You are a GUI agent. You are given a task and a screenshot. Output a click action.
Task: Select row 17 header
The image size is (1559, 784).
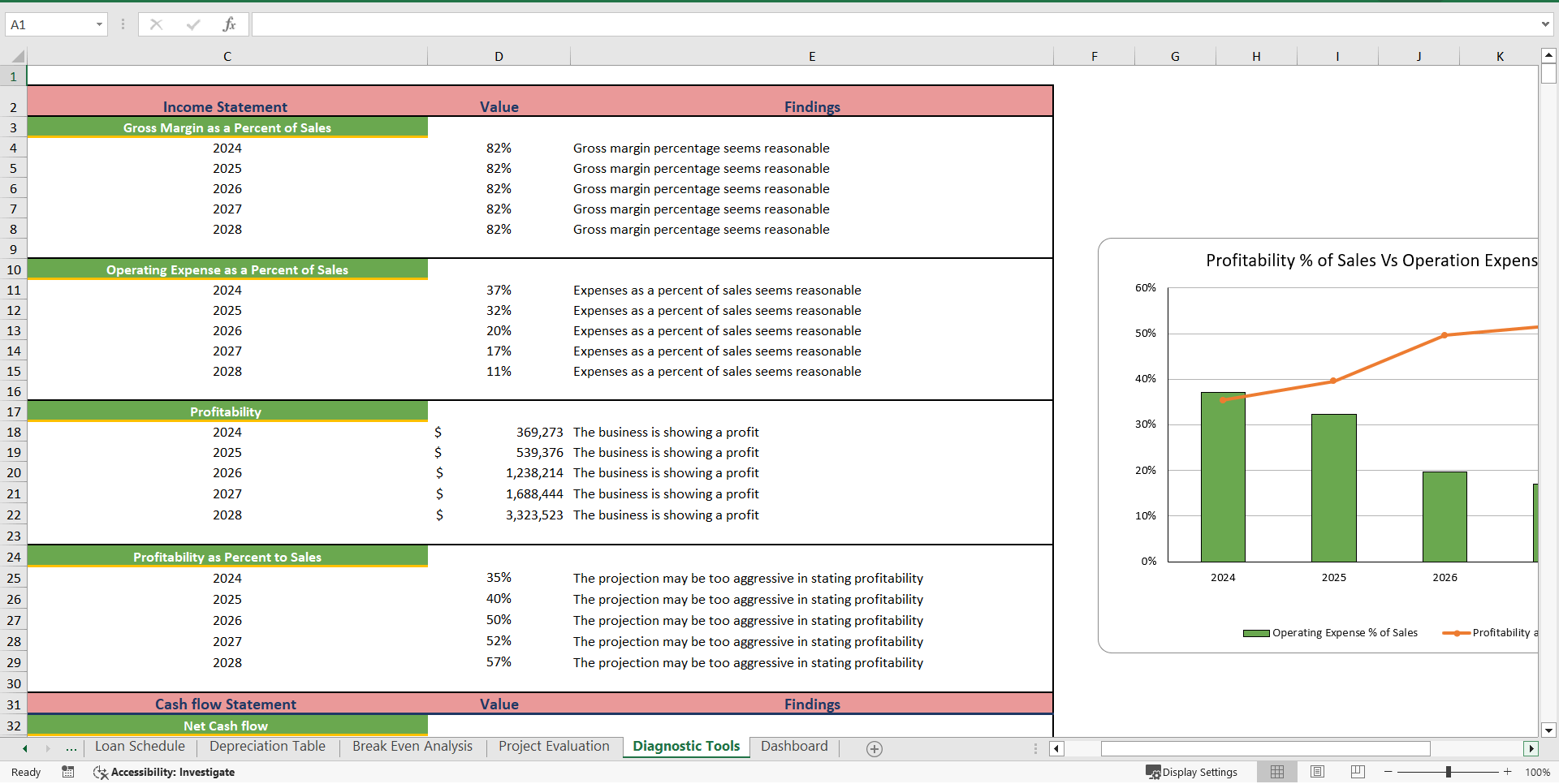(13, 411)
